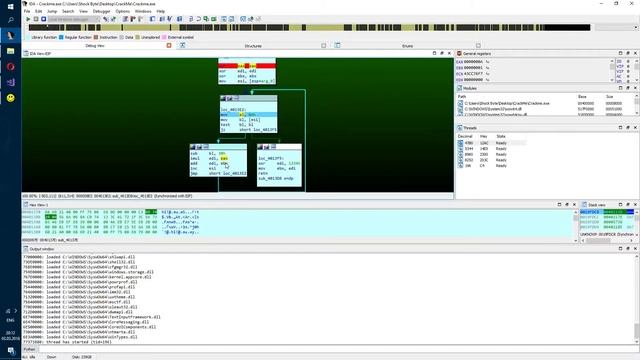Open the Jump menu
Viewport: 640px width, 360px height.
[52, 11]
